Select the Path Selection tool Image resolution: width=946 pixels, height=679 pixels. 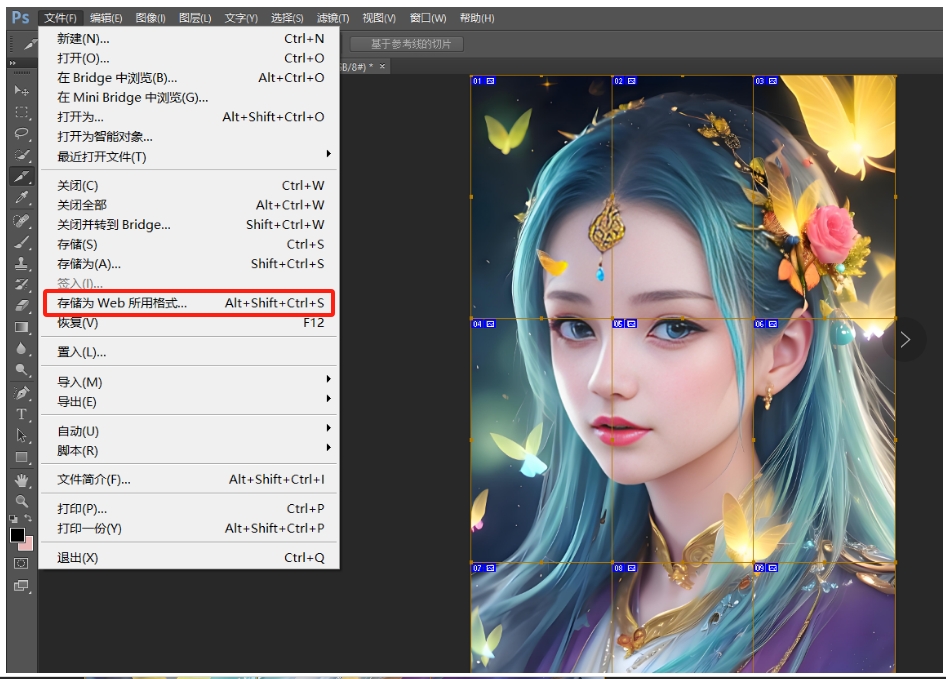[x=22, y=435]
